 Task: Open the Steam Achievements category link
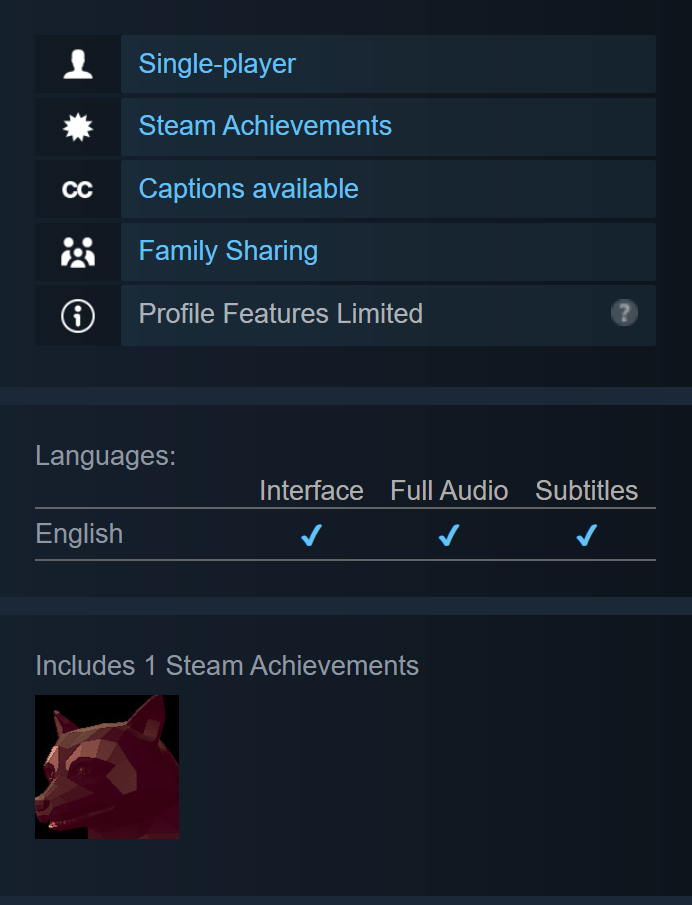[265, 126]
